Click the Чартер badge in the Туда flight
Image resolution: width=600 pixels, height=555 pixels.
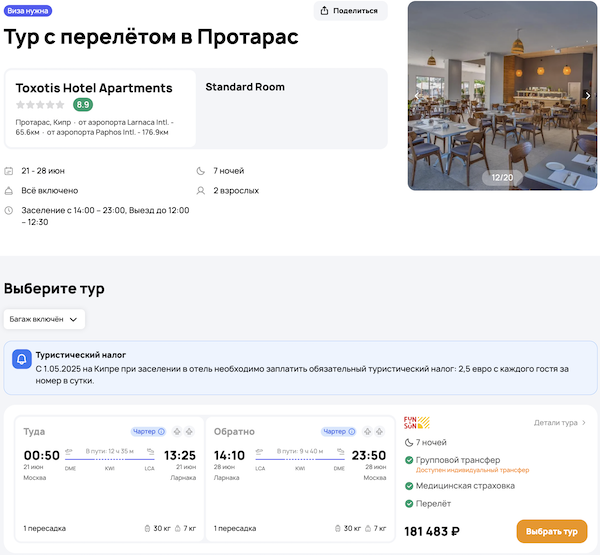[x=148, y=432]
